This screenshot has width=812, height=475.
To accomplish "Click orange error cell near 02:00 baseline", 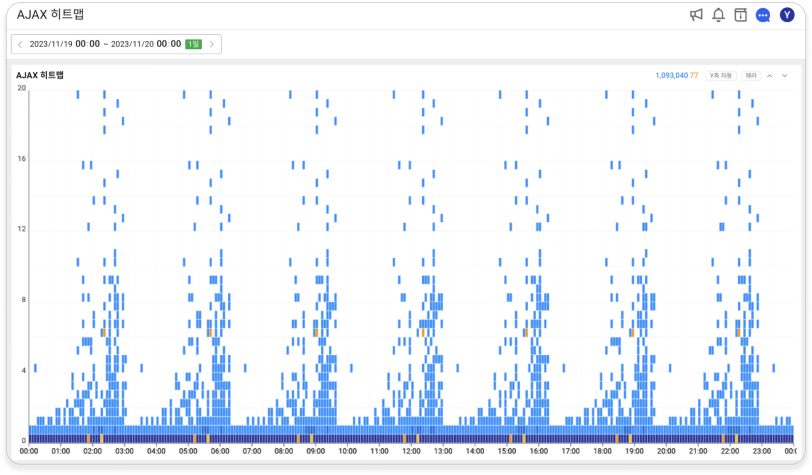I will click(89, 439).
